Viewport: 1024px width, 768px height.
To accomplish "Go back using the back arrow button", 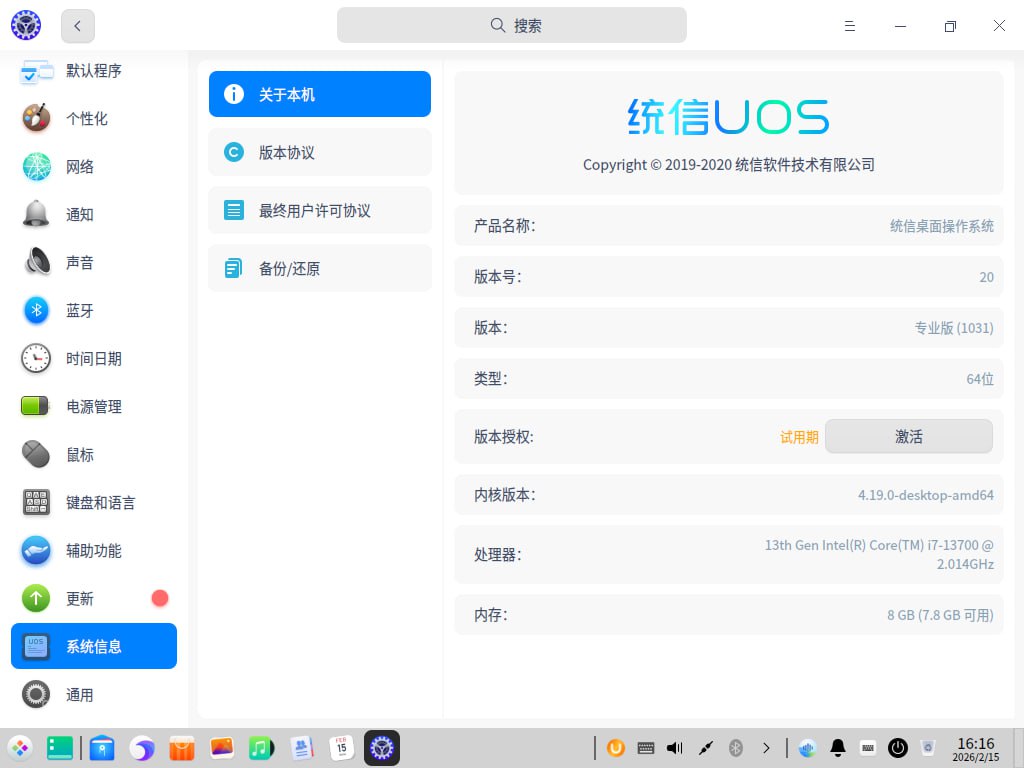I will [x=78, y=26].
